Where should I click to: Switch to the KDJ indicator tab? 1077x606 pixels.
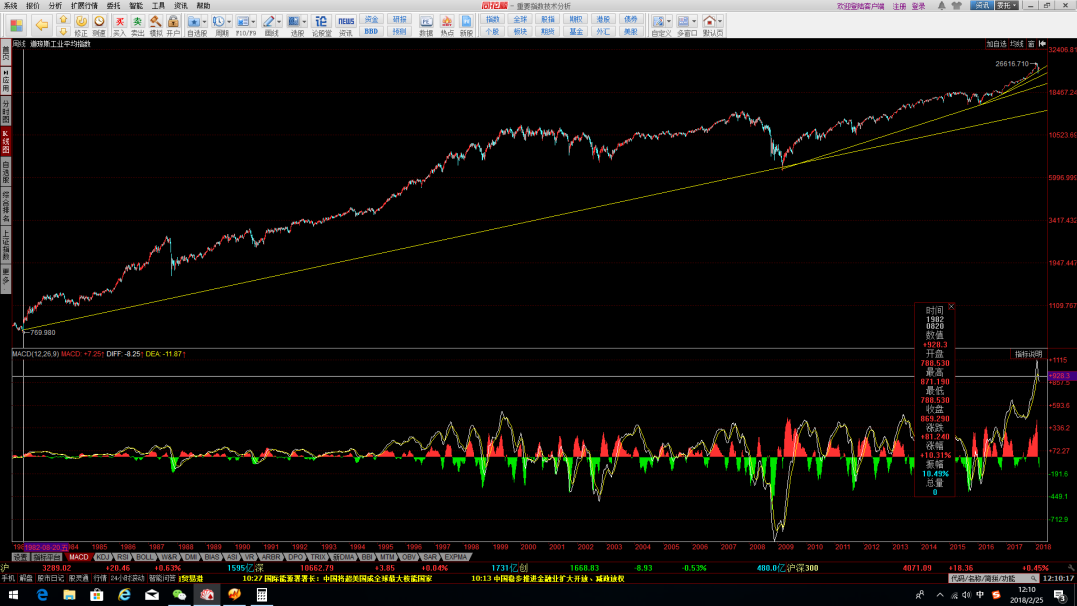pos(102,557)
